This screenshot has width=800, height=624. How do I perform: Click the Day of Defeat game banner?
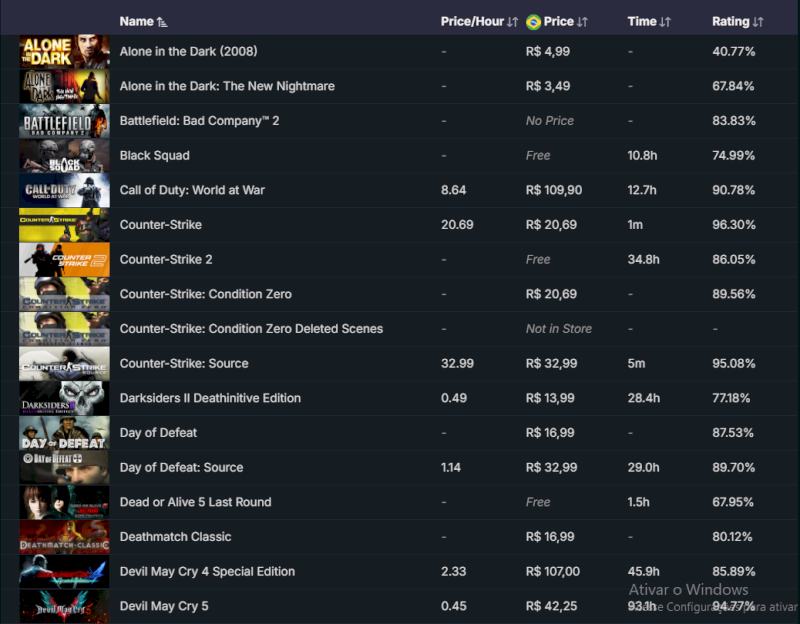65,433
